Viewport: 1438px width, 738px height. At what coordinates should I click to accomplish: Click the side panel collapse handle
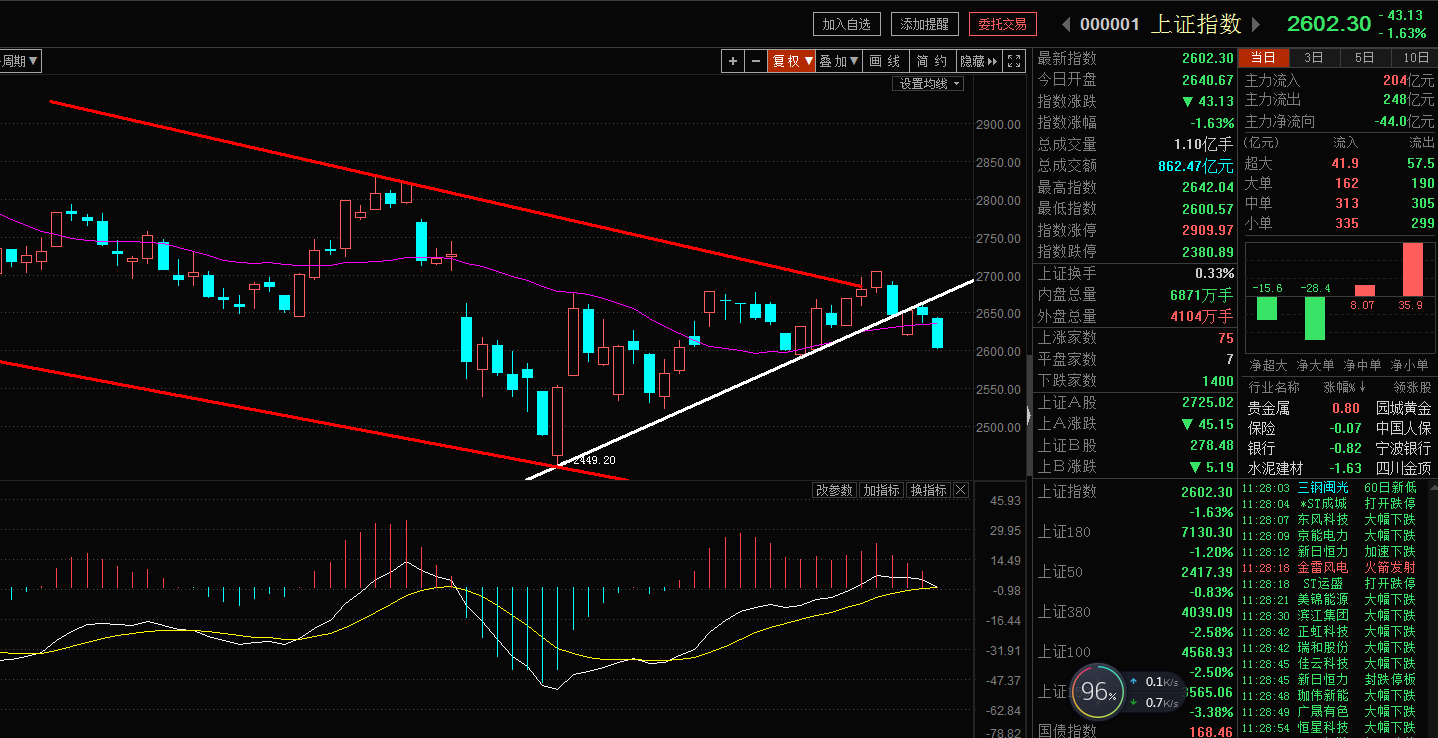tap(1028, 414)
